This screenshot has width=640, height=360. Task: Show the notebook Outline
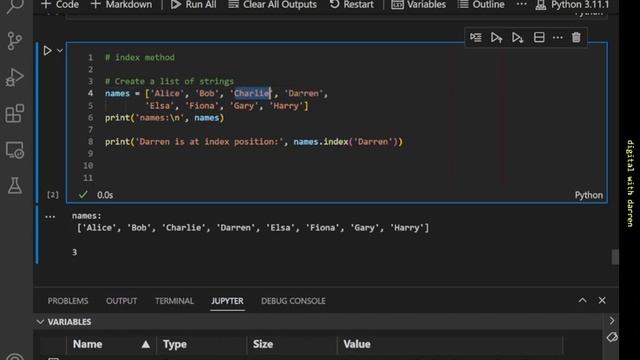(481, 5)
